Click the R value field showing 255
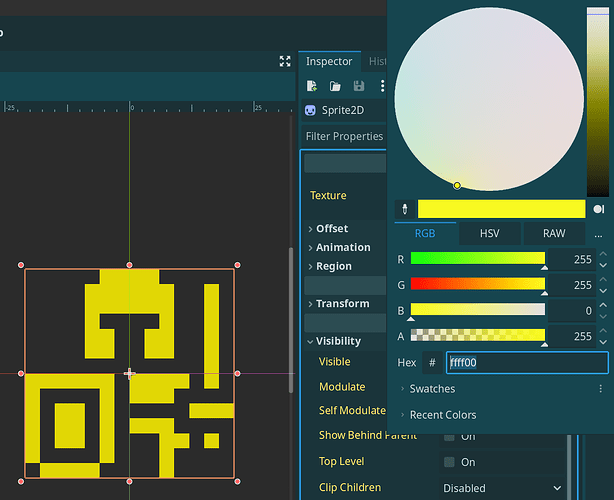614x500 pixels. (572, 259)
